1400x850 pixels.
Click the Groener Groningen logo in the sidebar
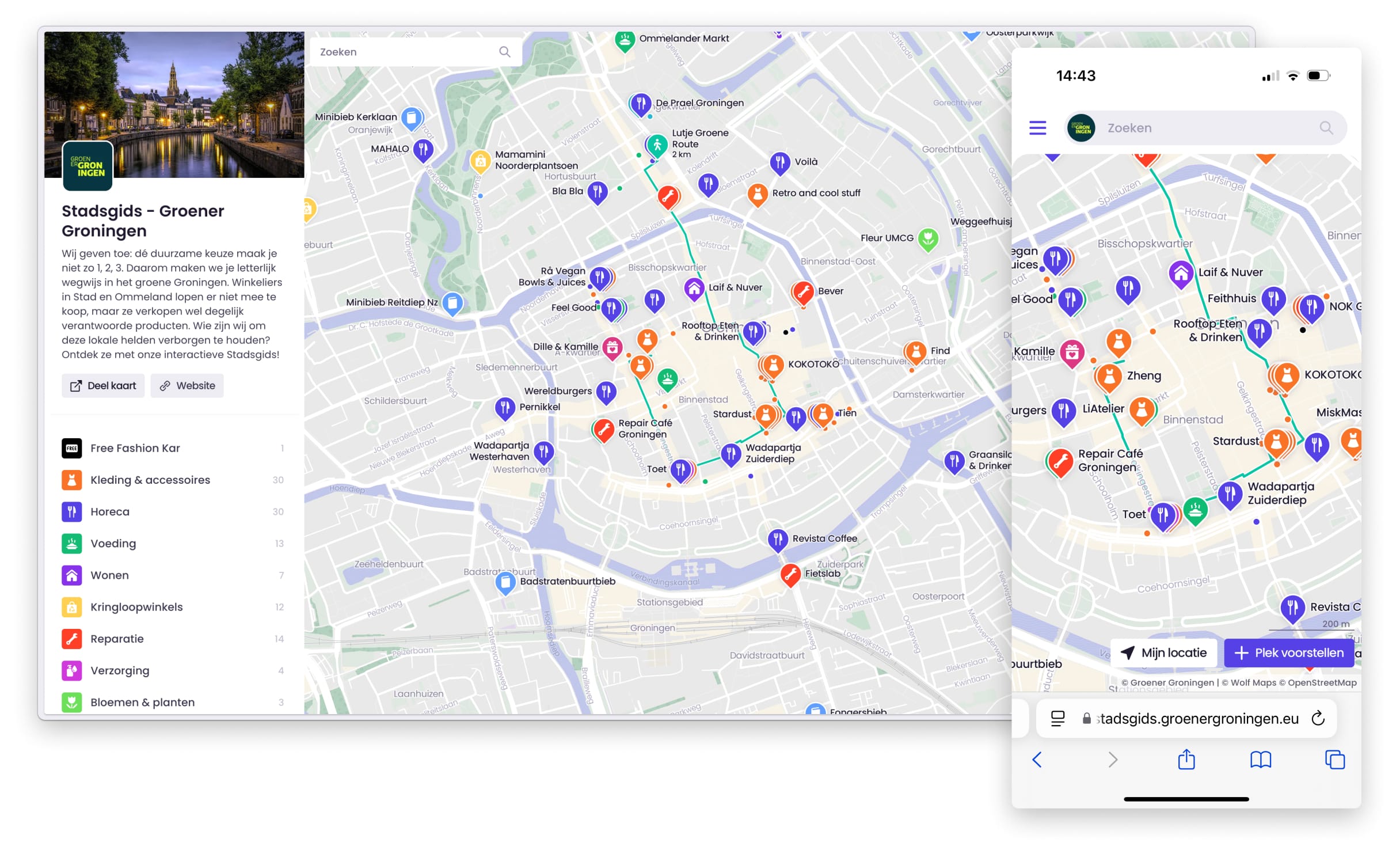[x=87, y=166]
